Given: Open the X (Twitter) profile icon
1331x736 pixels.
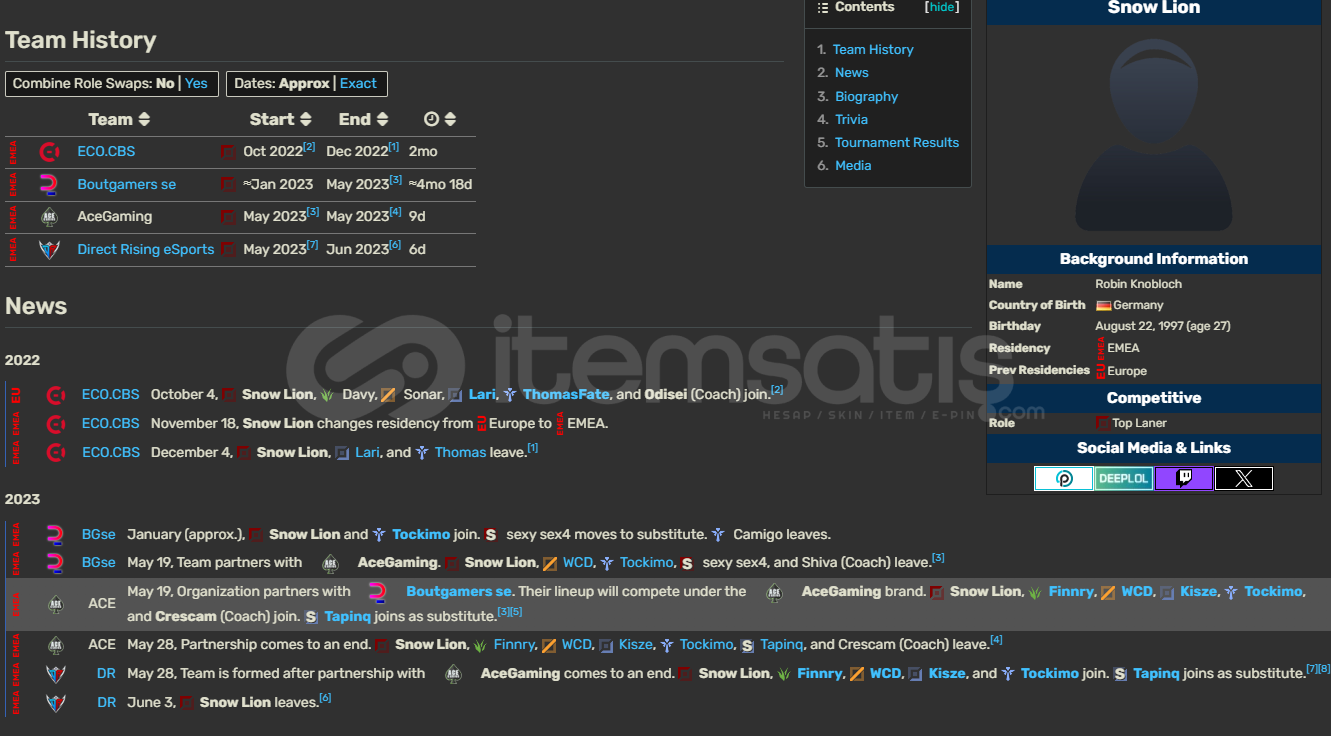Looking at the screenshot, I should point(1244,479).
